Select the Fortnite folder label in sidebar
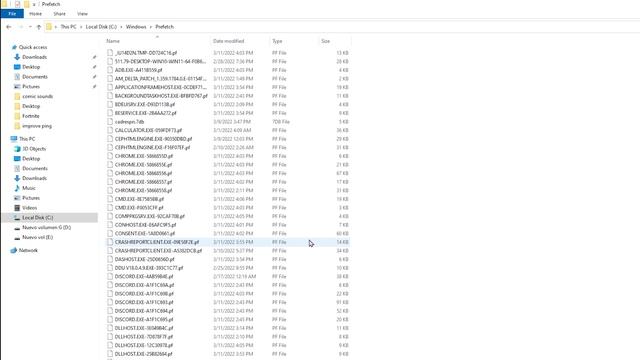Screen dimensions: 640x360 tap(31, 116)
